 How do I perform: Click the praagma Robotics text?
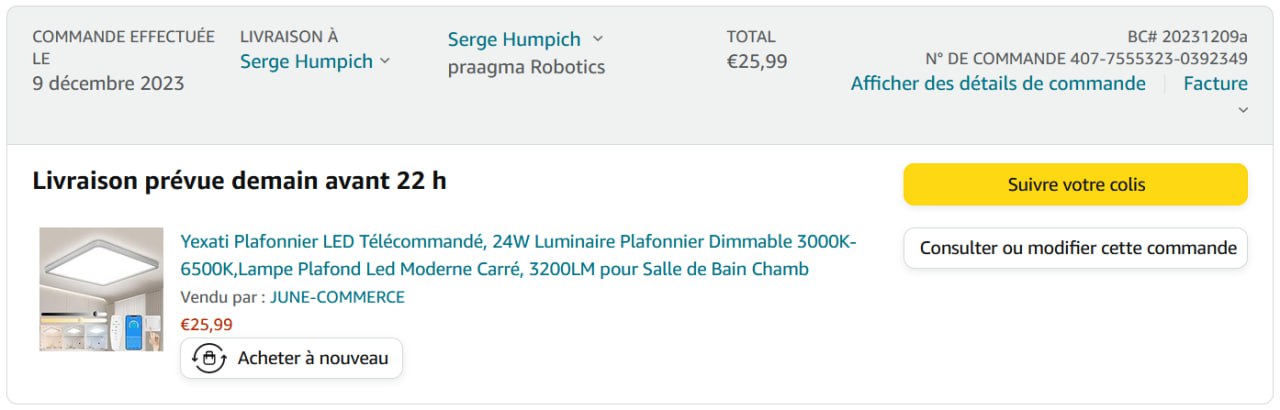pos(526,67)
